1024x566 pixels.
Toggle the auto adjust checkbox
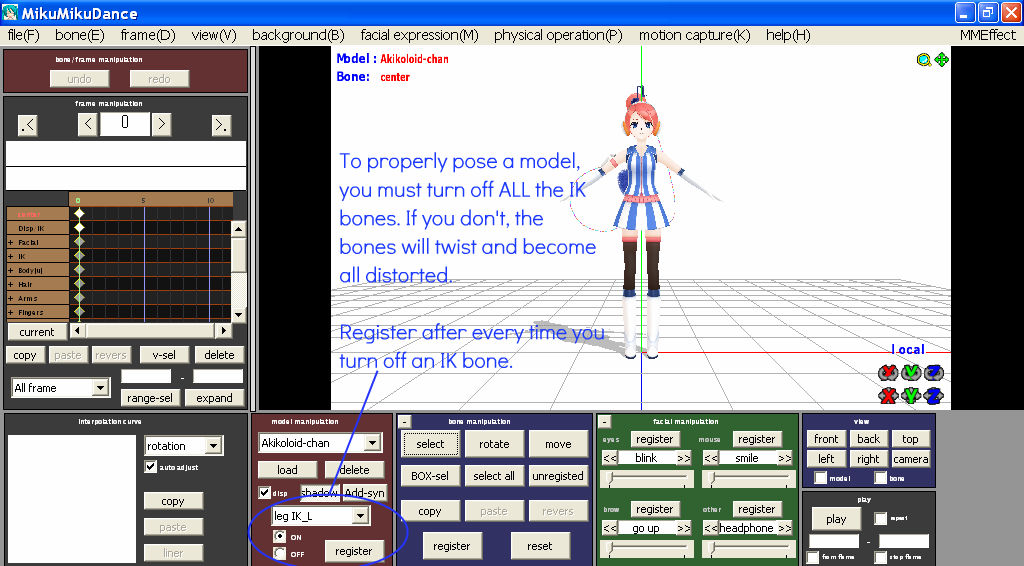pos(151,466)
